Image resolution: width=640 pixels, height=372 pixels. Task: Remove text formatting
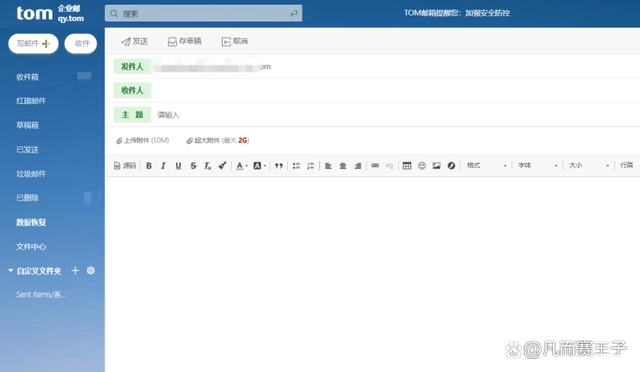207,165
